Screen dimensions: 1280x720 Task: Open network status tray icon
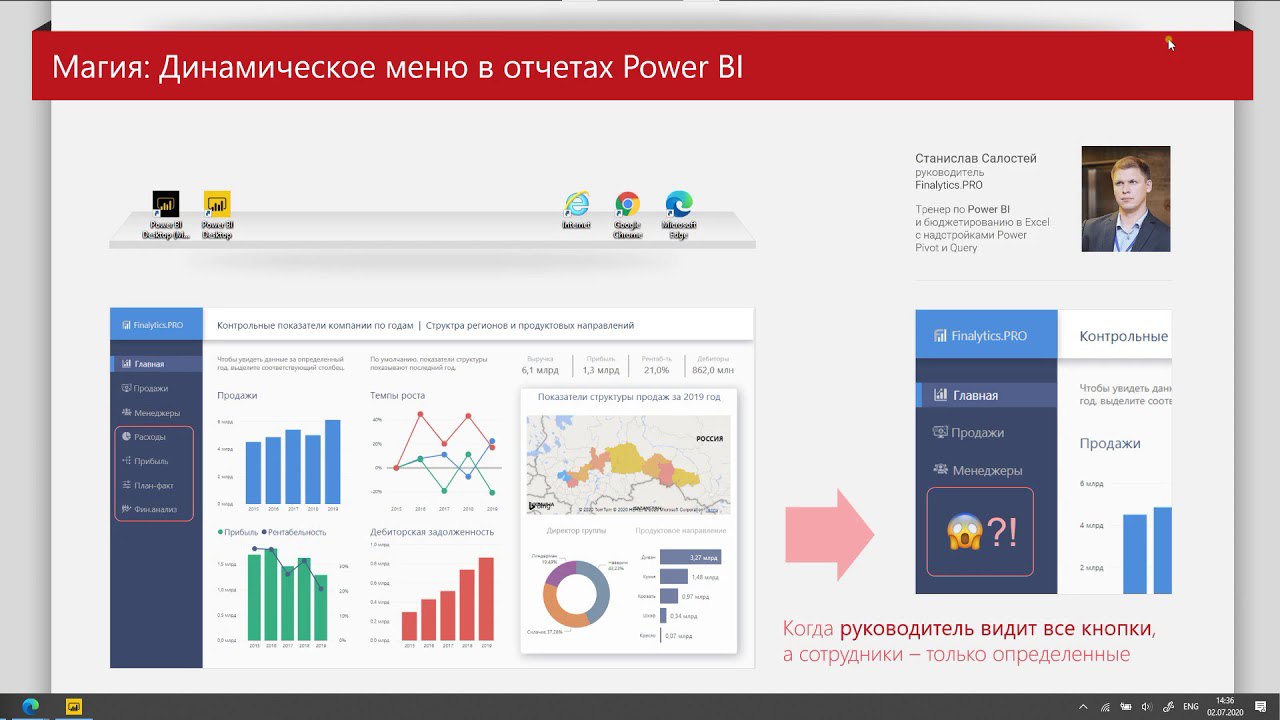pos(1105,706)
